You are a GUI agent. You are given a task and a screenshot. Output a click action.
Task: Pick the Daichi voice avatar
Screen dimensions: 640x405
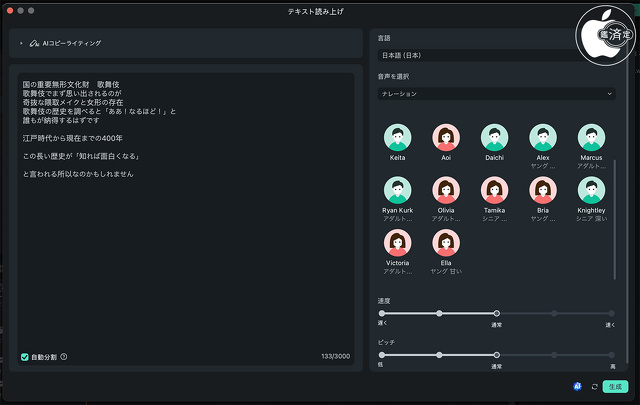tap(494, 138)
